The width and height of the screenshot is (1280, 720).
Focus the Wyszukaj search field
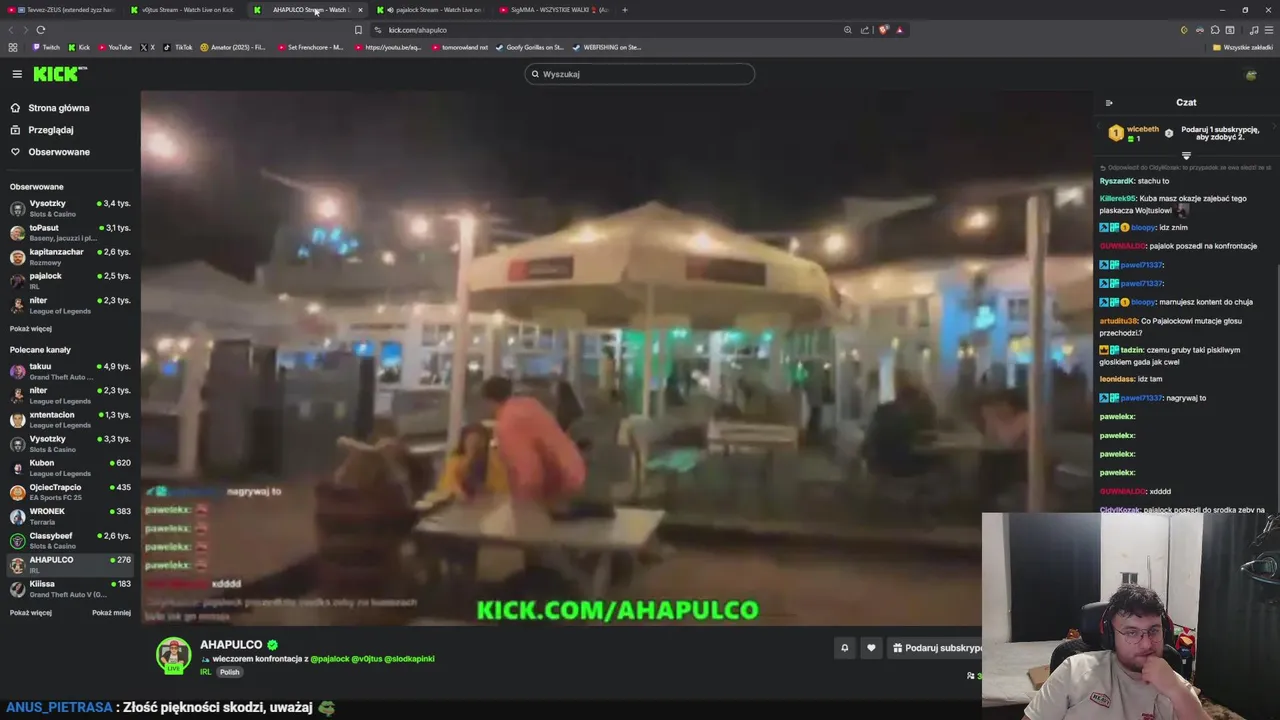(639, 74)
